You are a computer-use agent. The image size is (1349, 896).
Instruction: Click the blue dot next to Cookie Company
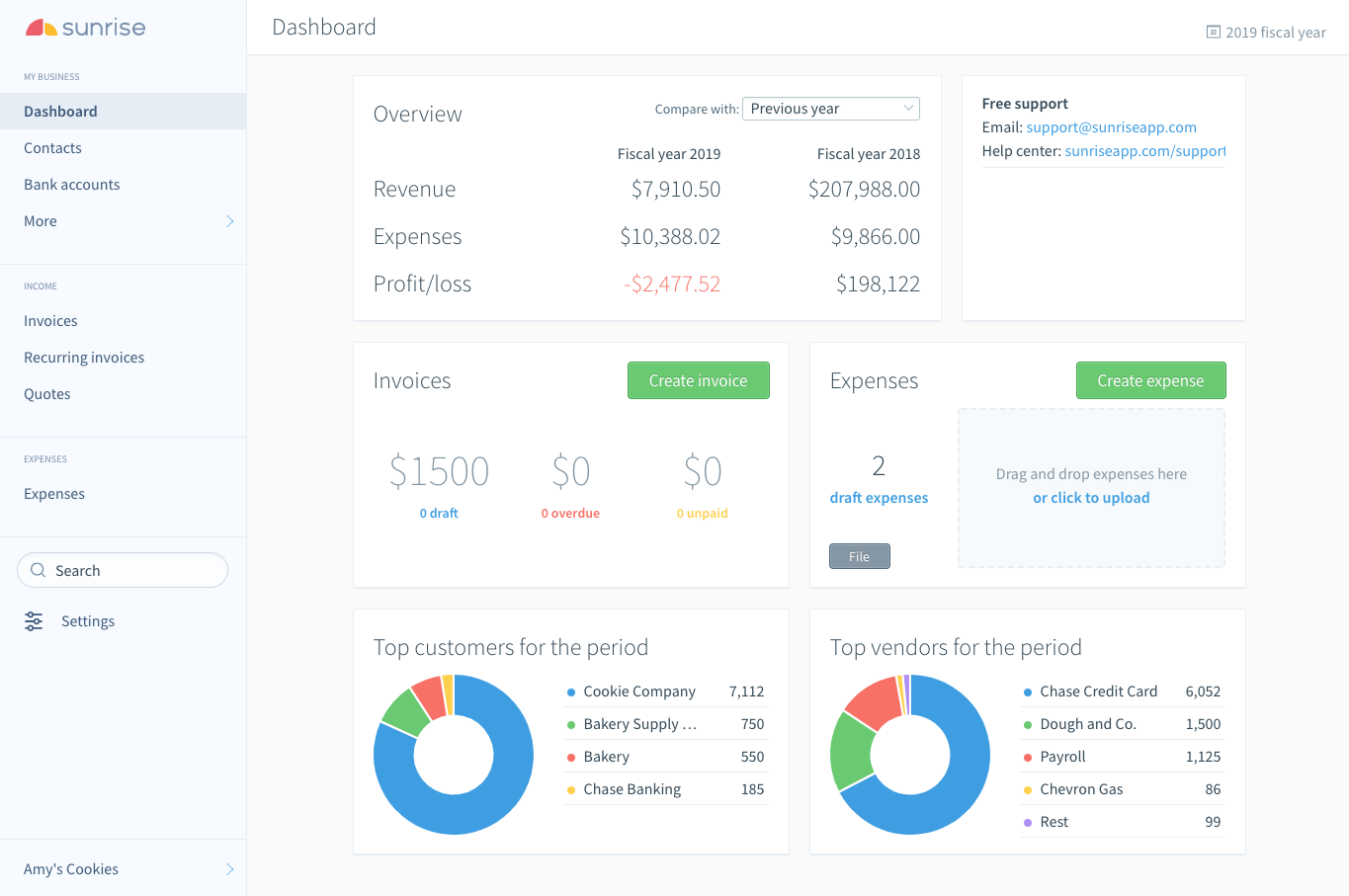571,692
